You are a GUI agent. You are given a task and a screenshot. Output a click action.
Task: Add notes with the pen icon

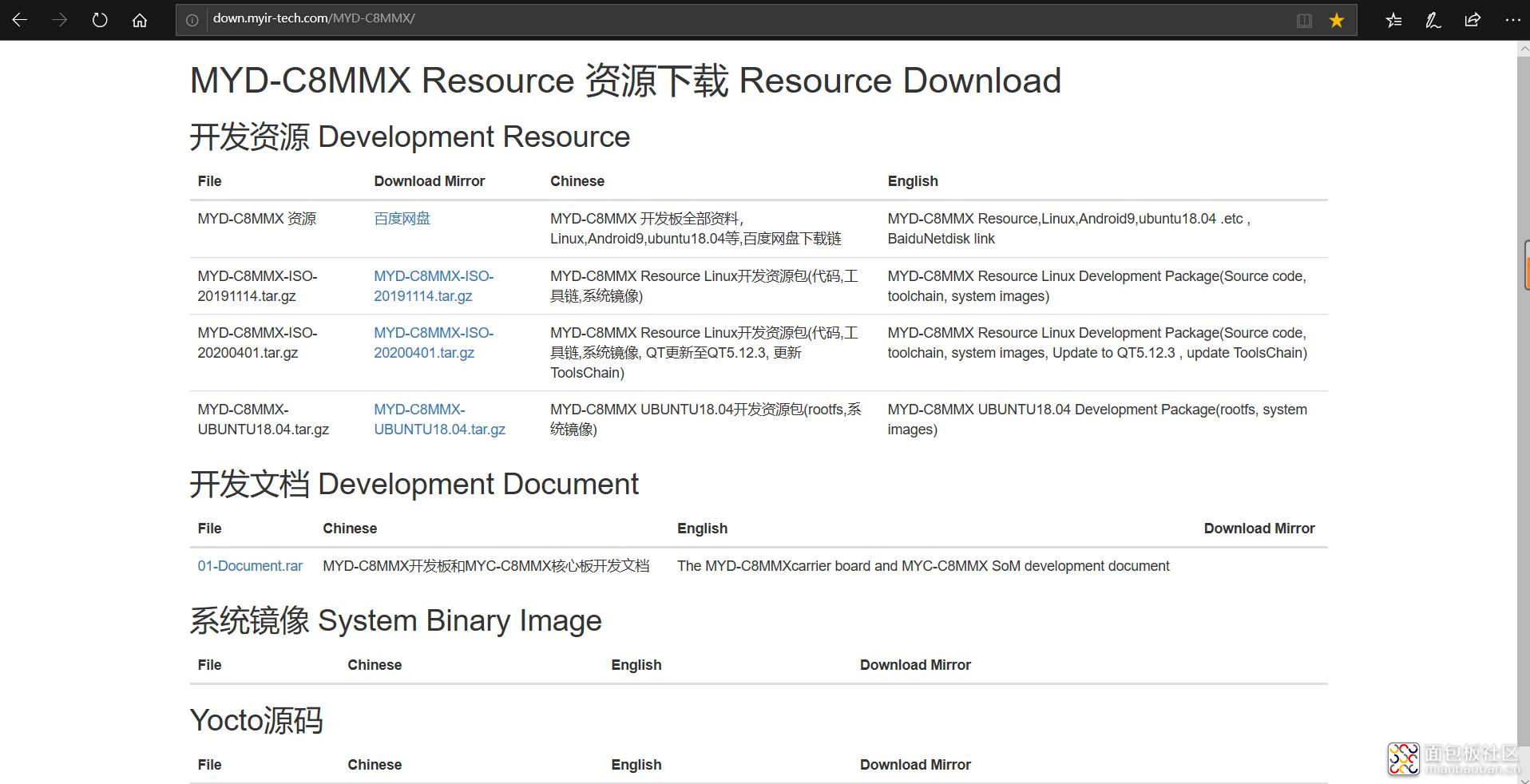point(1433,20)
